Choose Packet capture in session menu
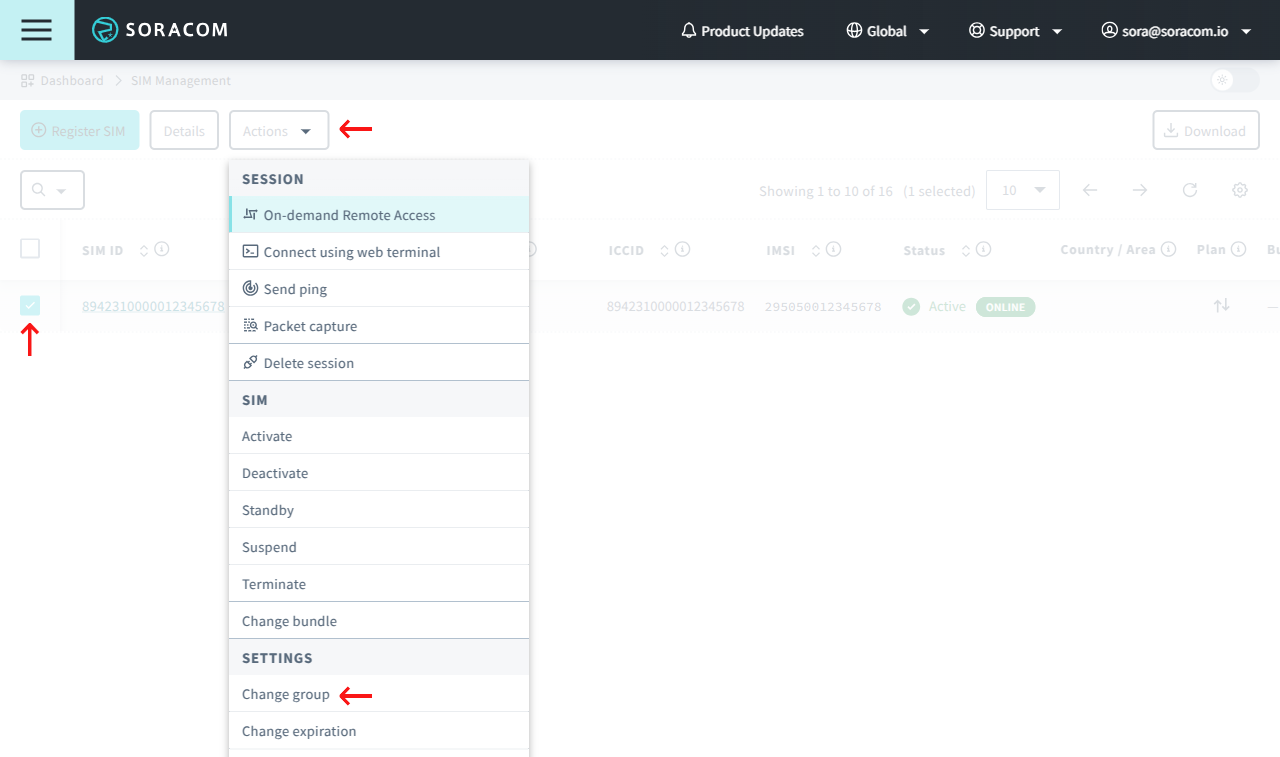The height and width of the screenshot is (757, 1280). [x=310, y=326]
